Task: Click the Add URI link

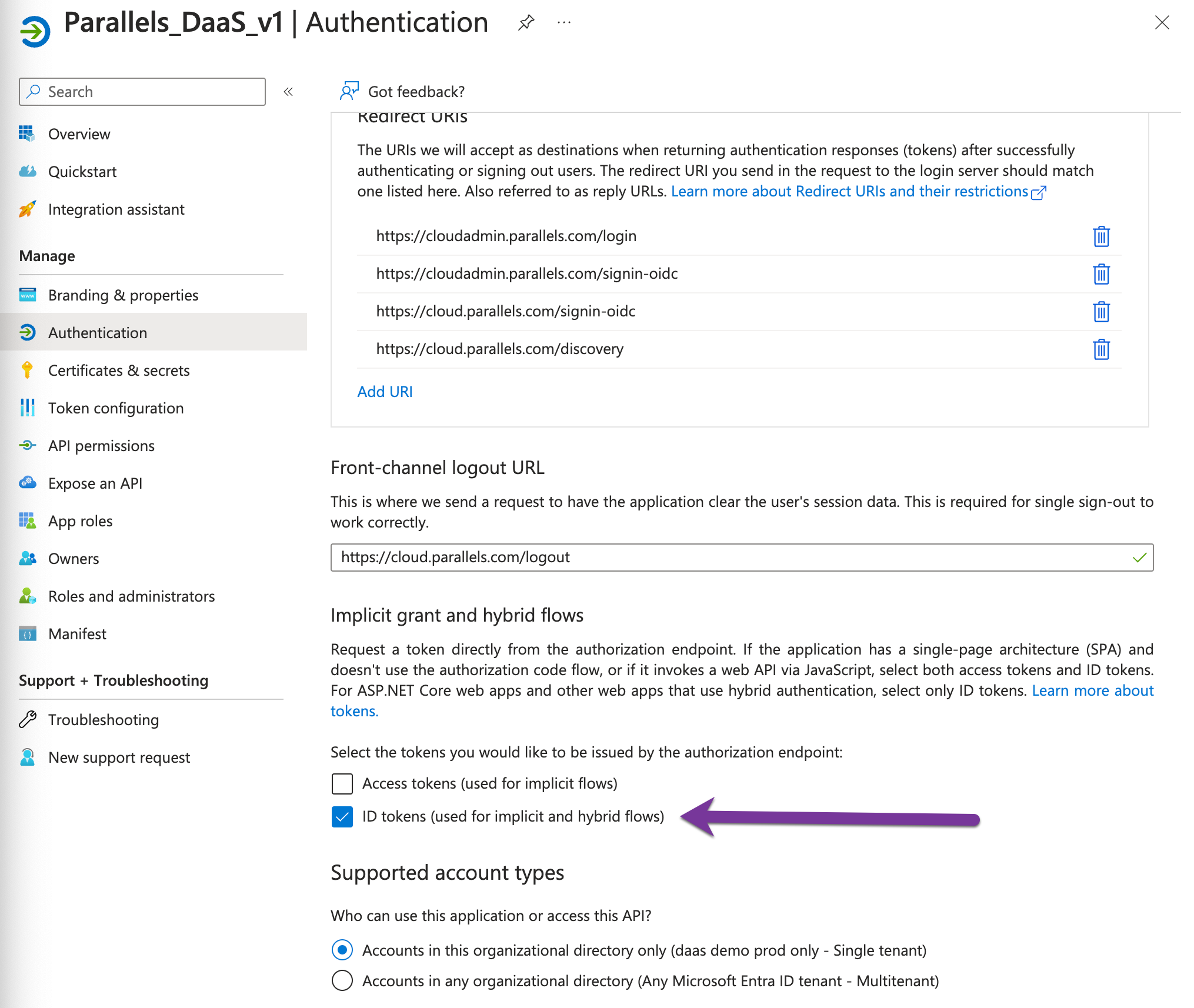Action: (x=385, y=392)
